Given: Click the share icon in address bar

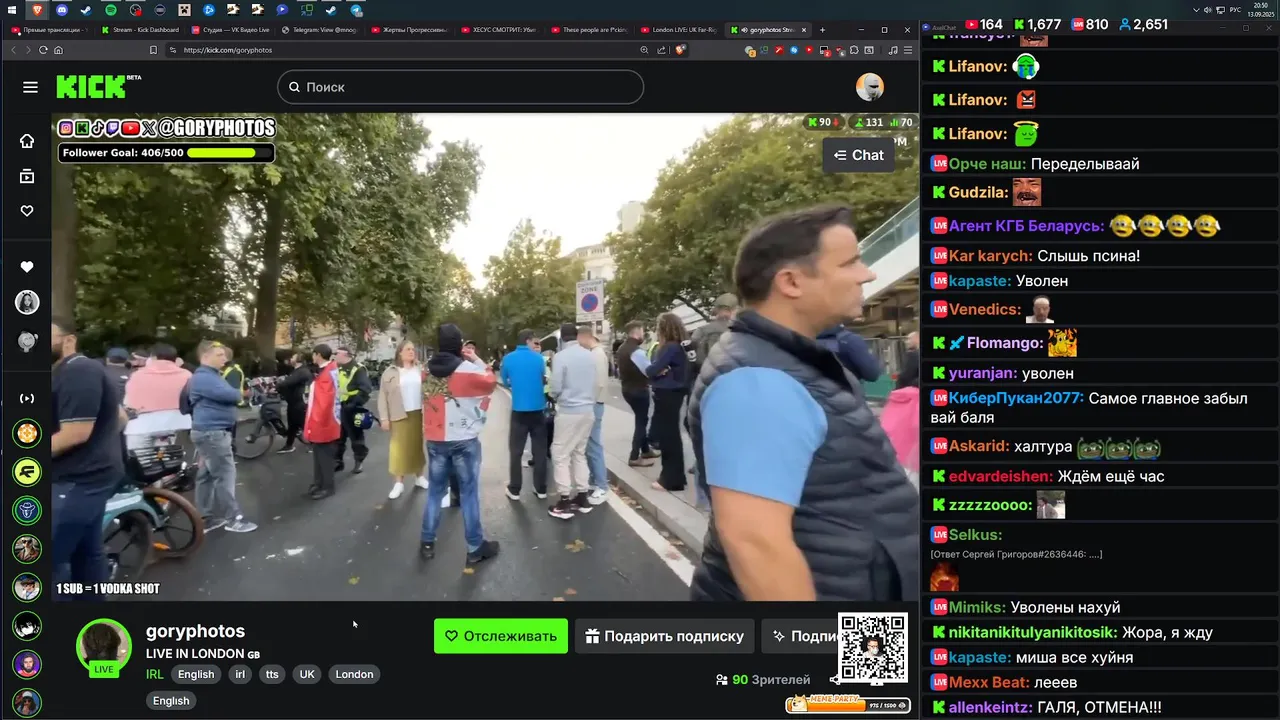Looking at the screenshot, I should click(662, 50).
